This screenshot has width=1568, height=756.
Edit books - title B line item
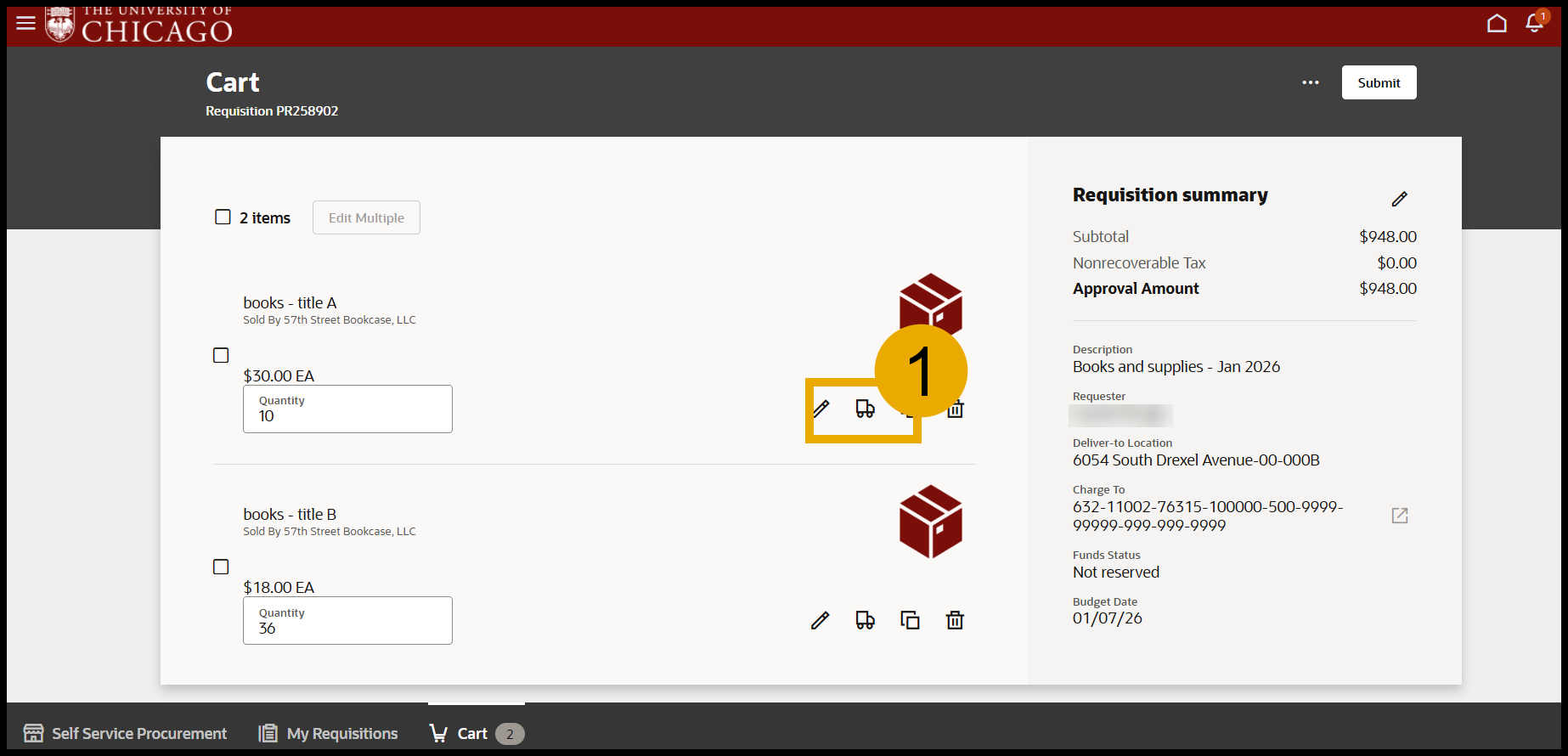point(820,621)
